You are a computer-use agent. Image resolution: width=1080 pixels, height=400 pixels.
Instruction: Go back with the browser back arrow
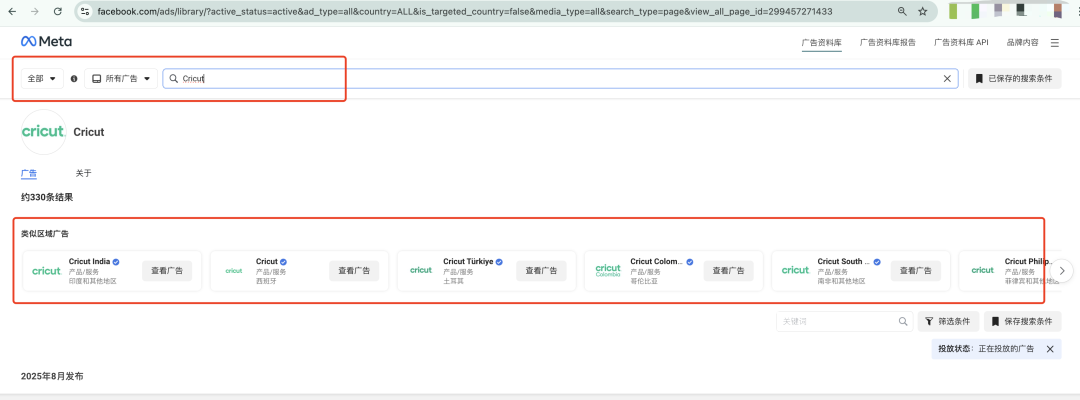click(12, 12)
